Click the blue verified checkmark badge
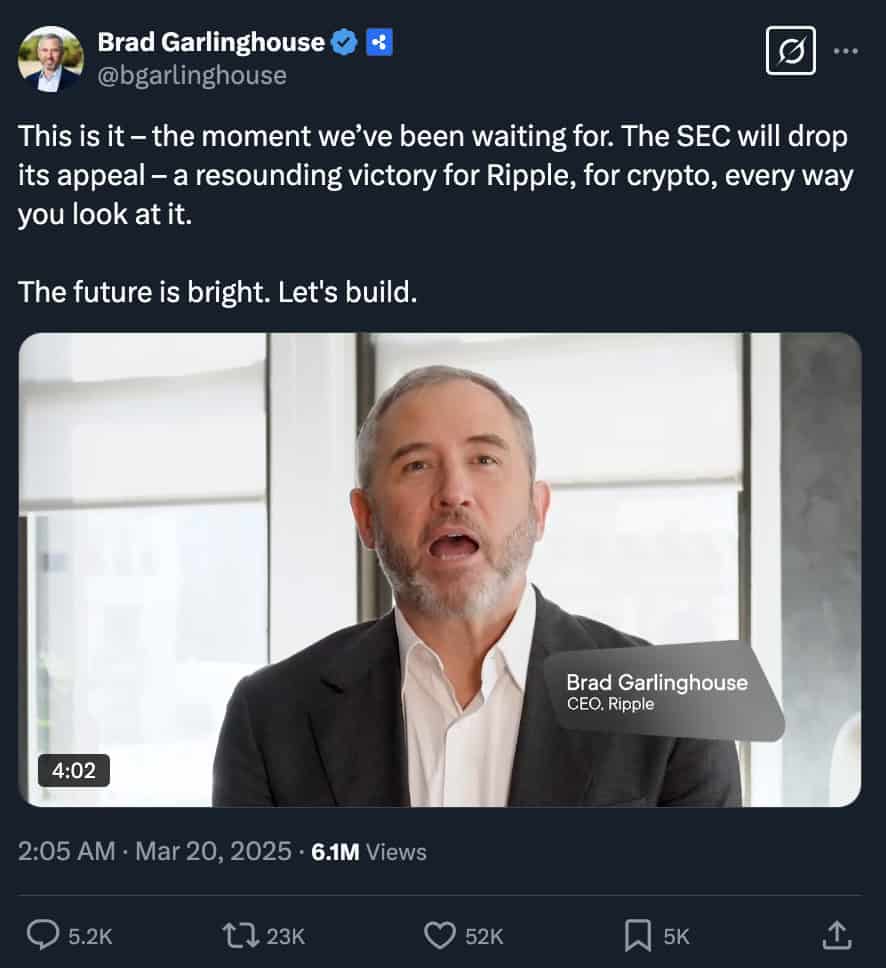This screenshot has height=968, width=886. point(345,42)
